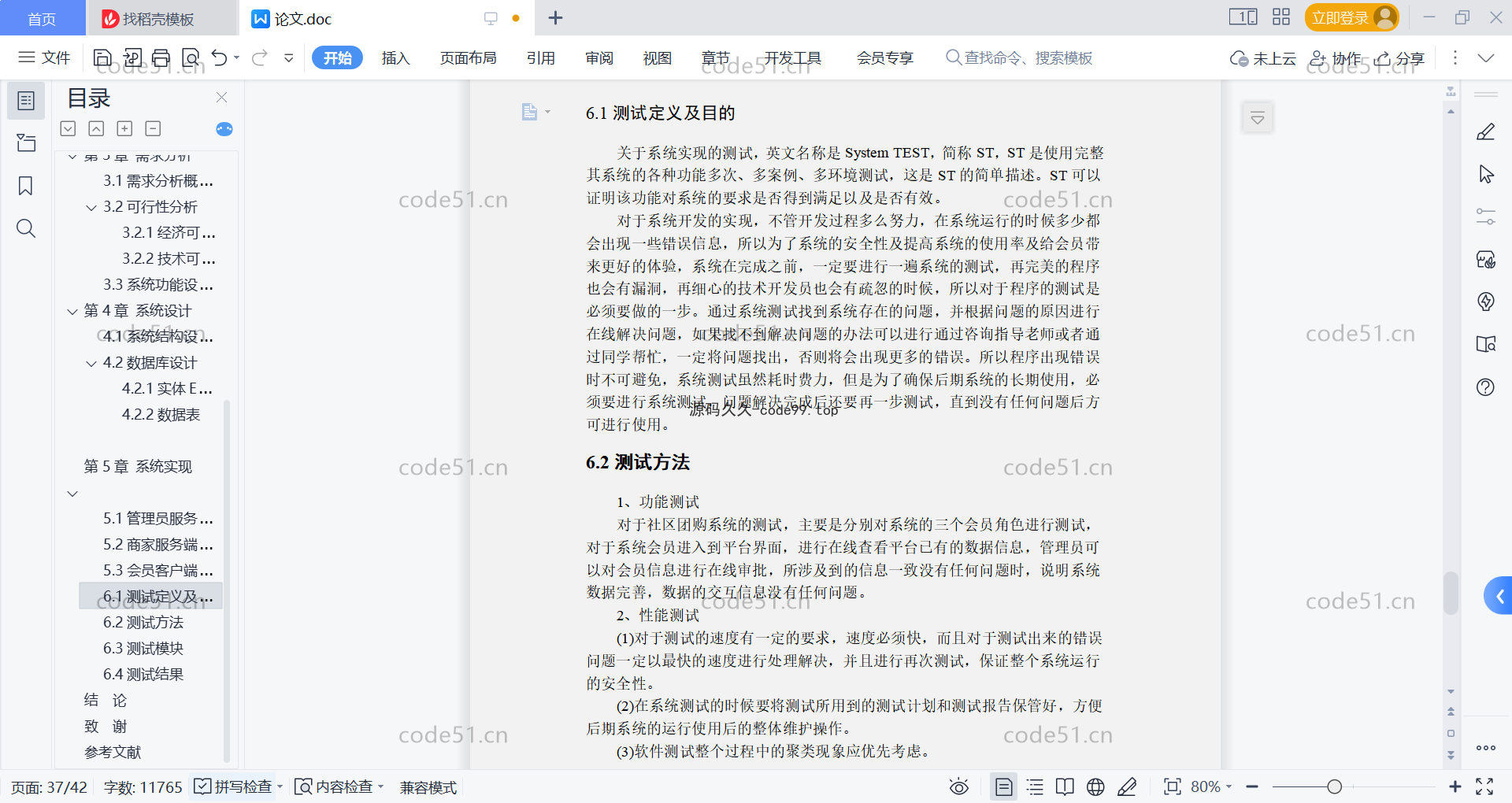Viewport: 1512px width, 803px height.
Task: Click the print preview icon
Action: tap(191, 57)
